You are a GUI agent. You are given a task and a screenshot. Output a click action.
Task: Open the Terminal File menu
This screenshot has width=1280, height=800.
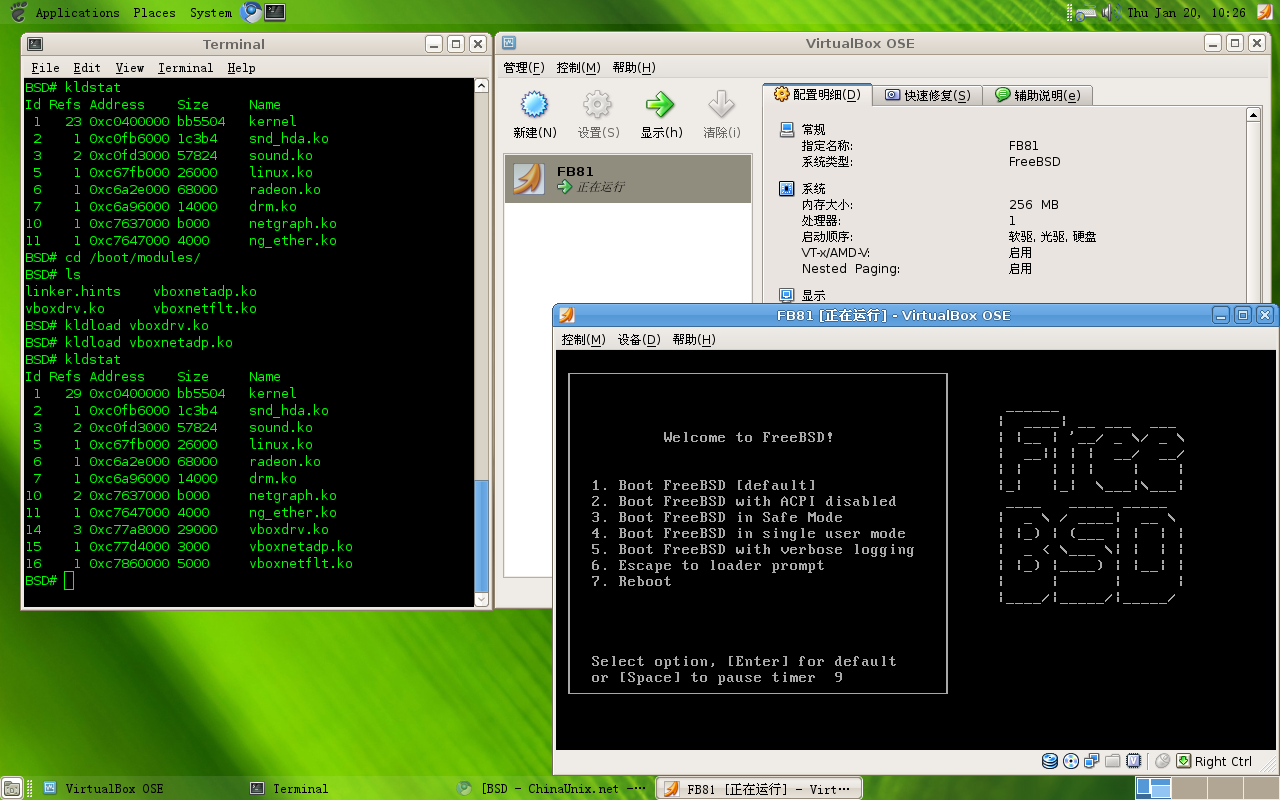tap(45, 68)
